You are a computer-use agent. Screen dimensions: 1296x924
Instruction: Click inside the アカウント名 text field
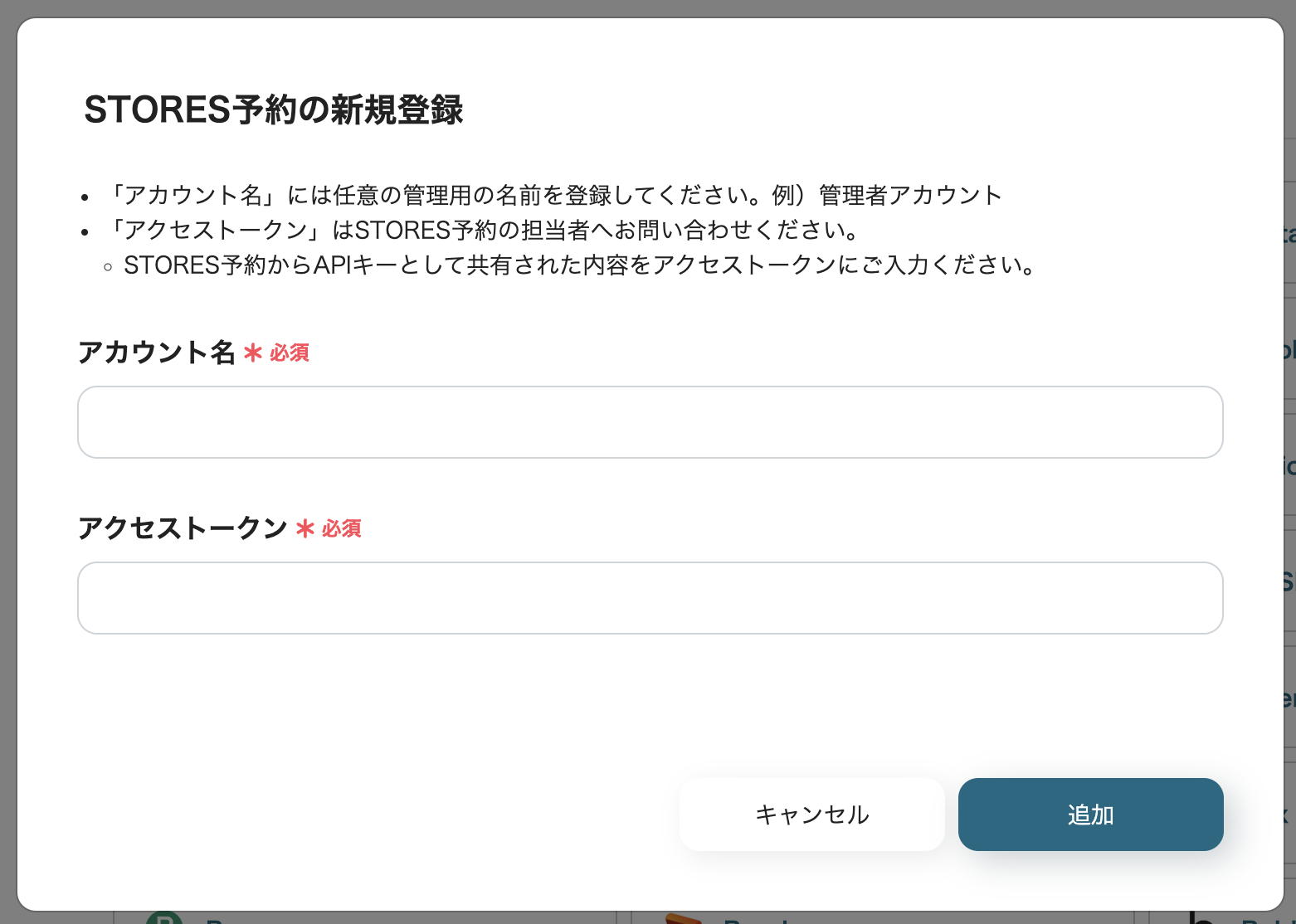(x=650, y=422)
